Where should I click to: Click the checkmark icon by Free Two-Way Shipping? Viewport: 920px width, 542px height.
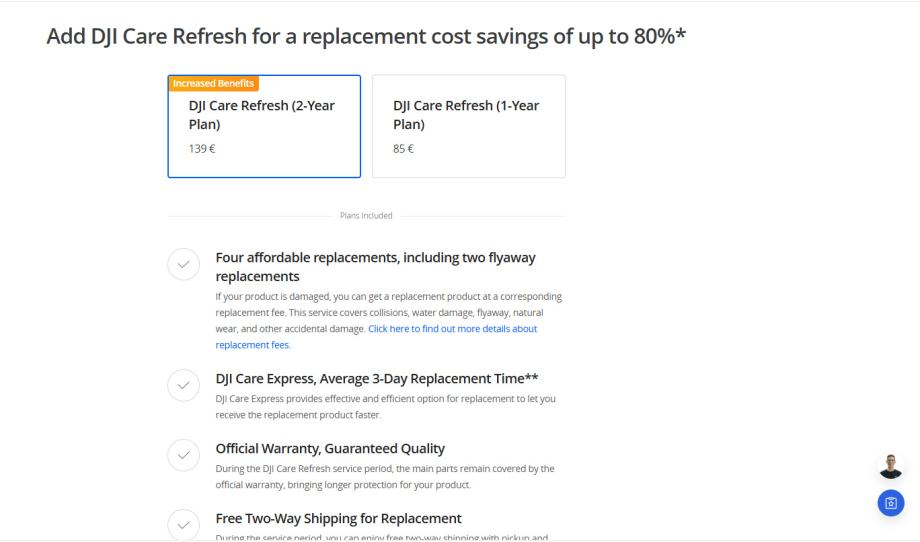182,525
